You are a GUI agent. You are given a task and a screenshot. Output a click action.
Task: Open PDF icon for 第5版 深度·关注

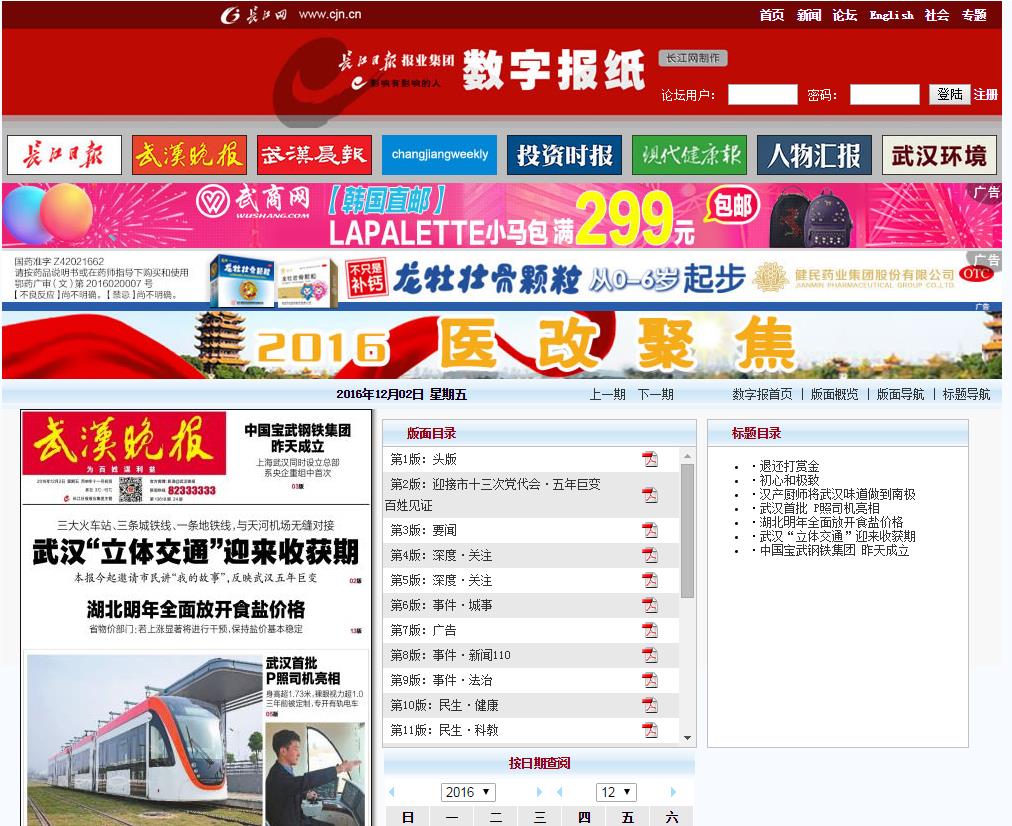click(650, 580)
